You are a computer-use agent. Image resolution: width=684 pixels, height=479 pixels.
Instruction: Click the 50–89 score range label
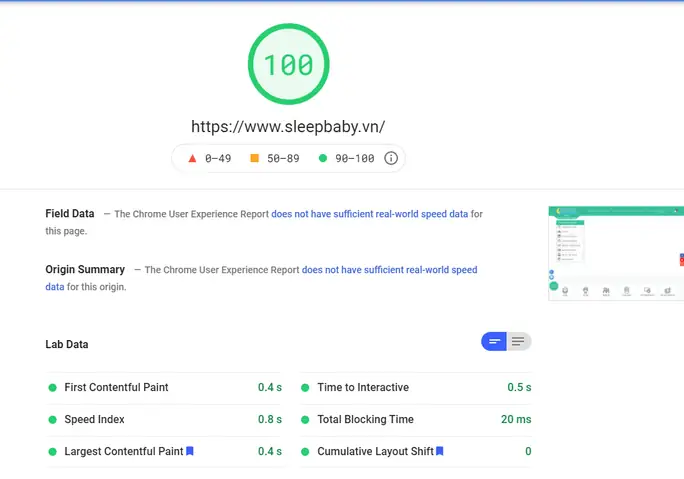coord(283,158)
